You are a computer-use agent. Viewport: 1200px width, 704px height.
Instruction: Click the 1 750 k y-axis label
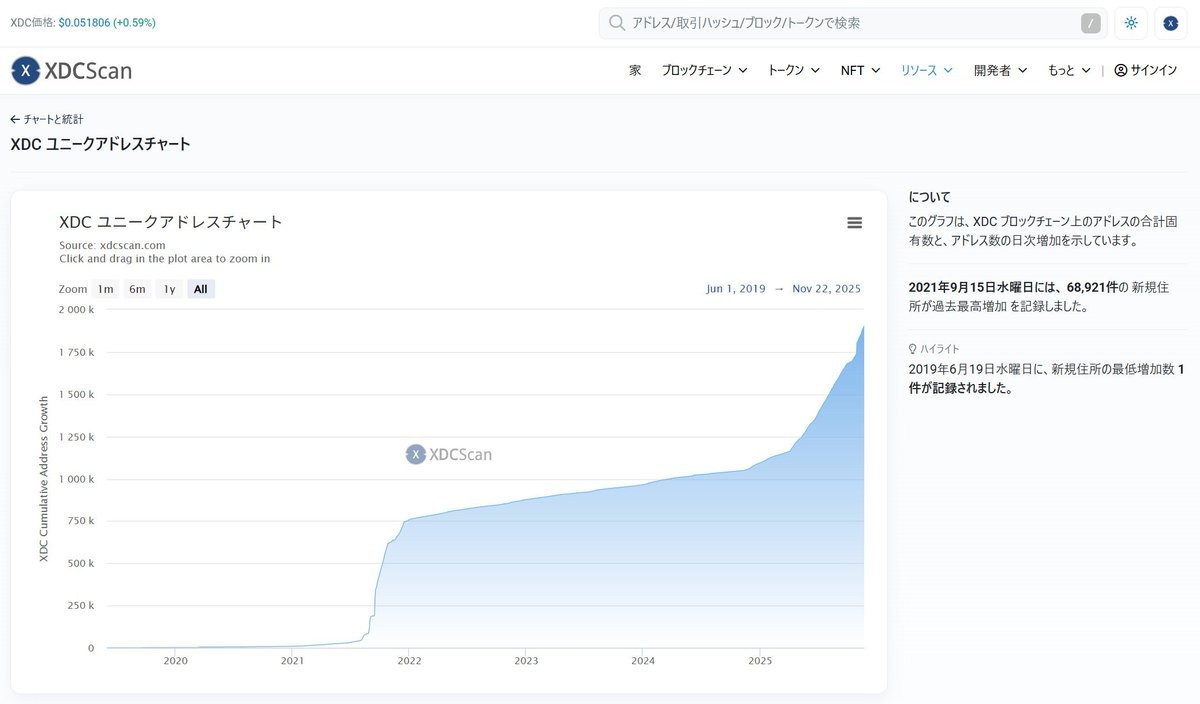point(76,352)
